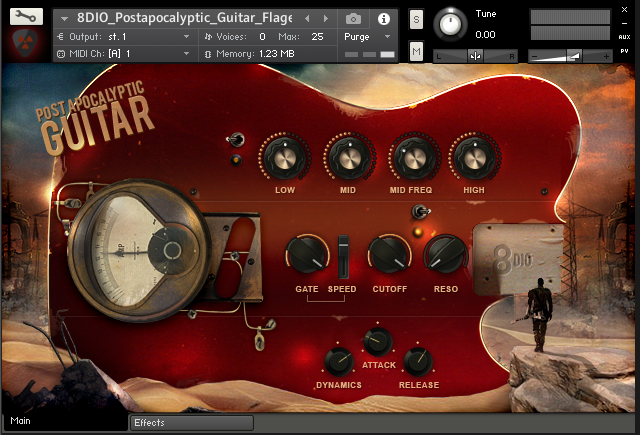Click the CUTOFF knob
This screenshot has height=435, width=640.
pyautogui.click(x=389, y=255)
